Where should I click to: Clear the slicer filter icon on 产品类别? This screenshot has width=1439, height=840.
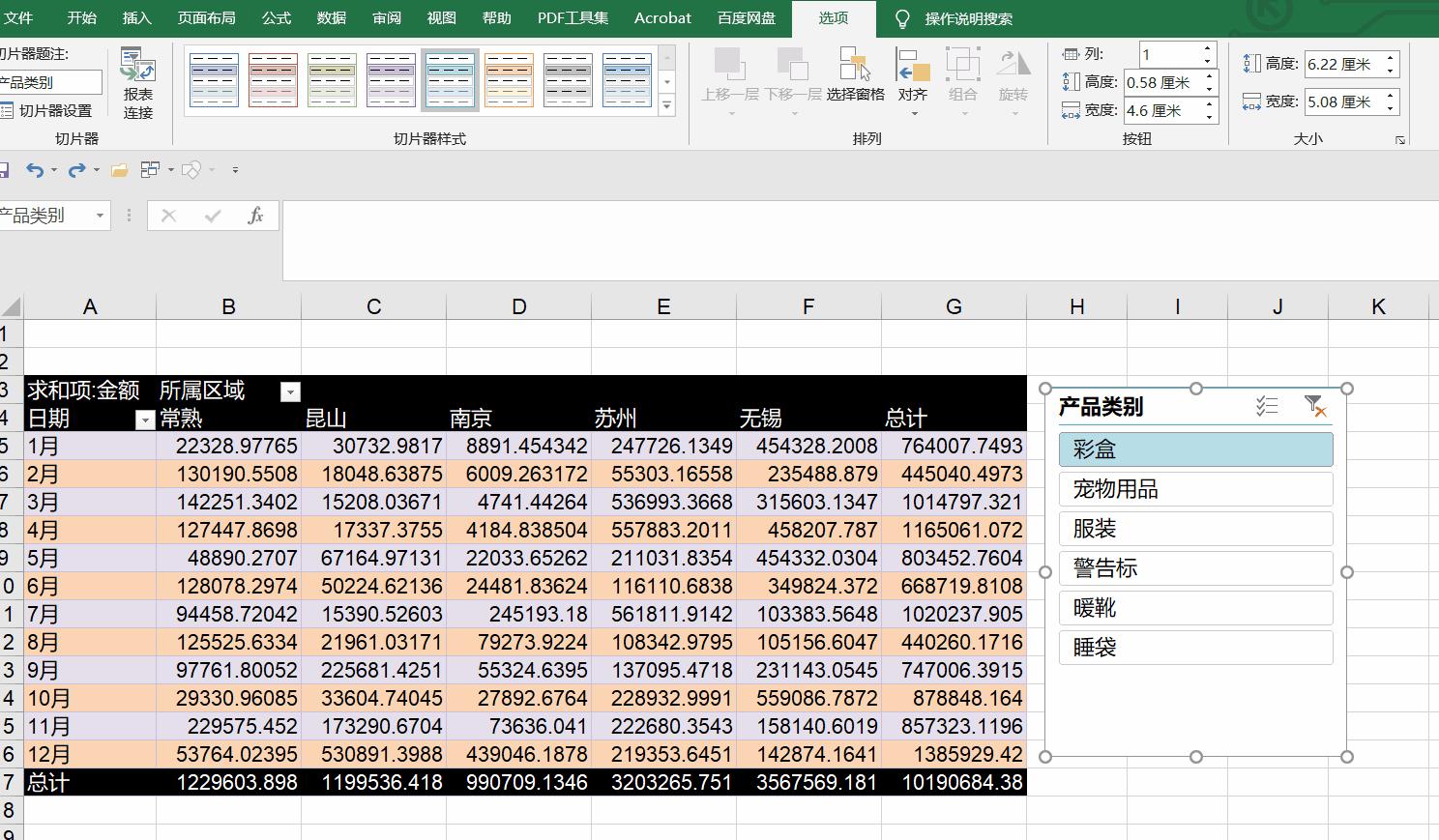tap(1313, 404)
